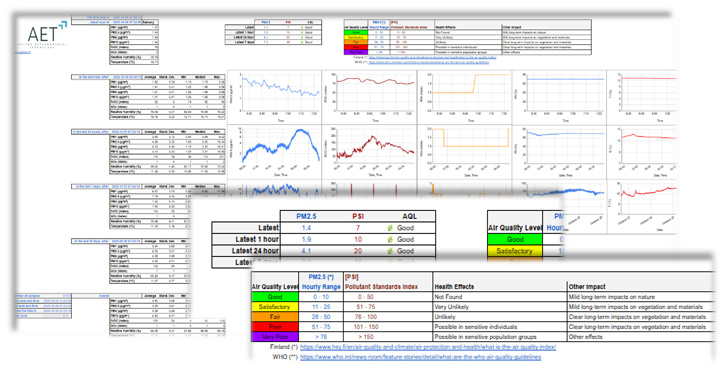The width and height of the screenshot is (725, 372).
Task: Click the leaf icon in the Latest row
Action: tap(390, 228)
